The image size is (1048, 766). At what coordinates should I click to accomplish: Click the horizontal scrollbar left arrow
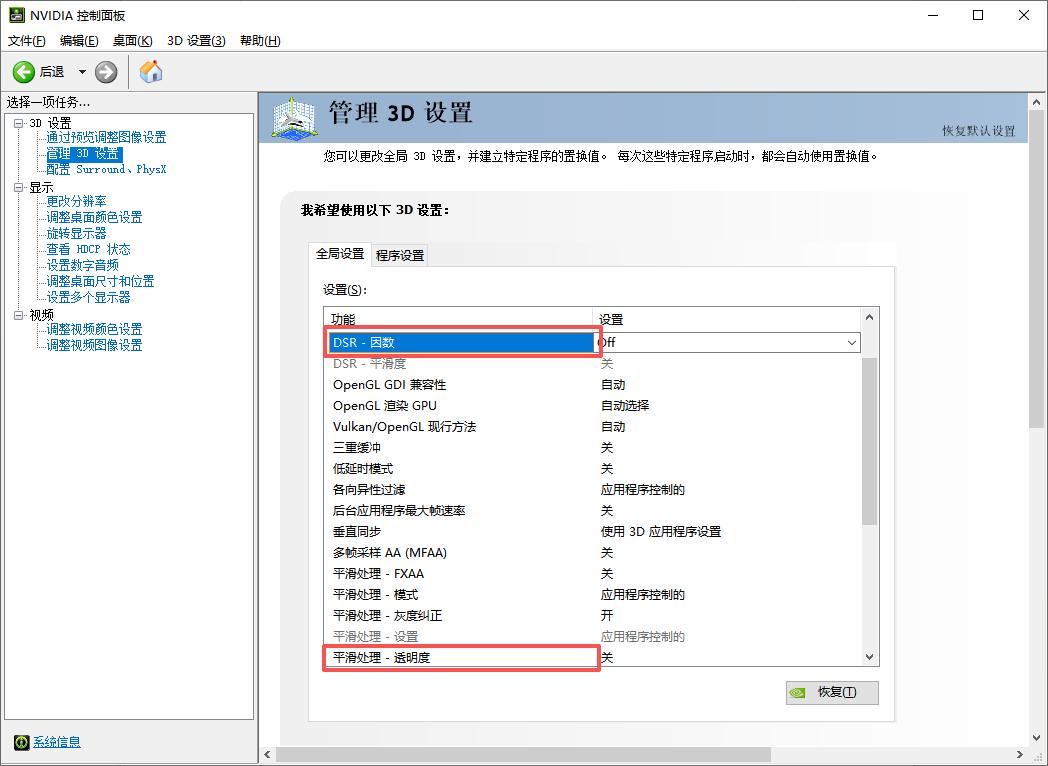point(267,755)
